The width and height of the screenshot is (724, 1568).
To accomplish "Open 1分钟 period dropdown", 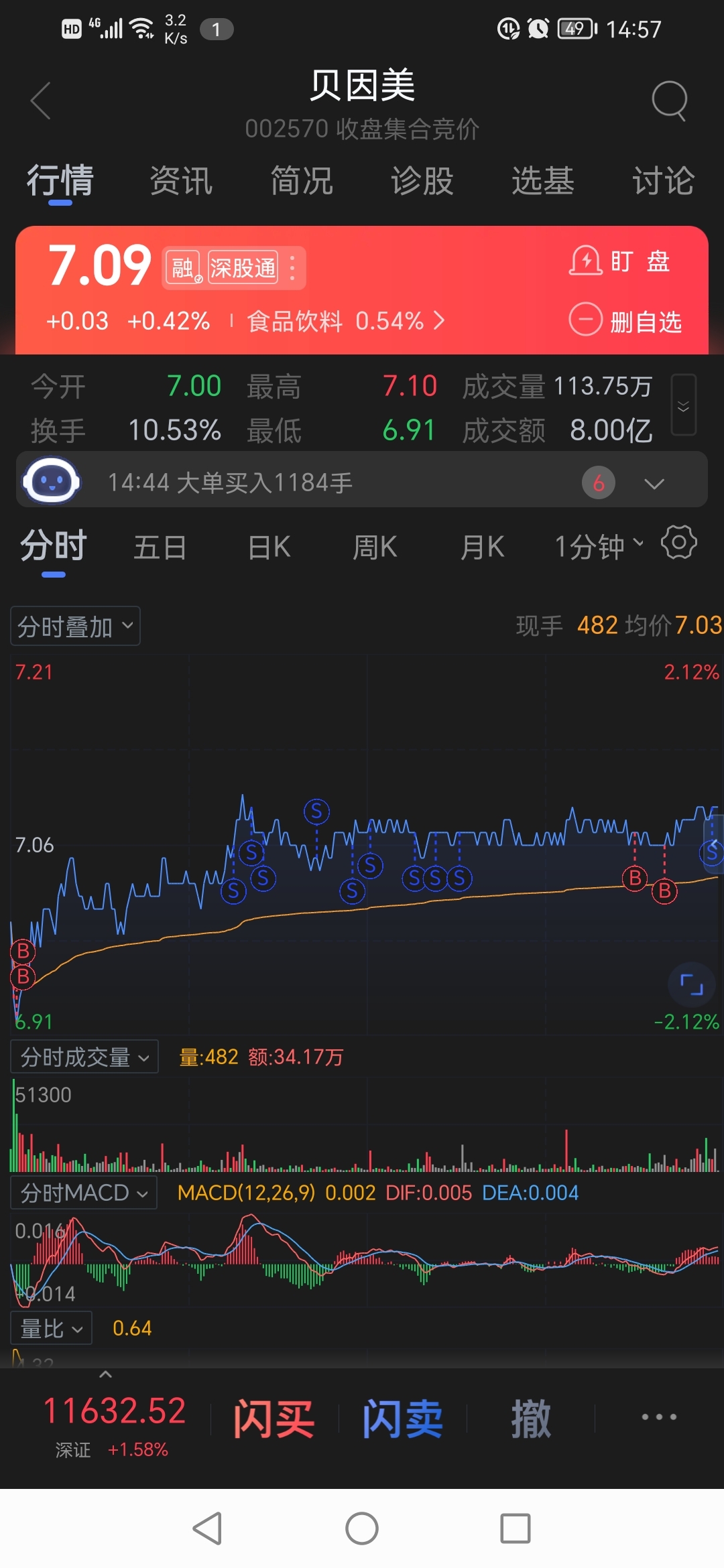I will (599, 547).
